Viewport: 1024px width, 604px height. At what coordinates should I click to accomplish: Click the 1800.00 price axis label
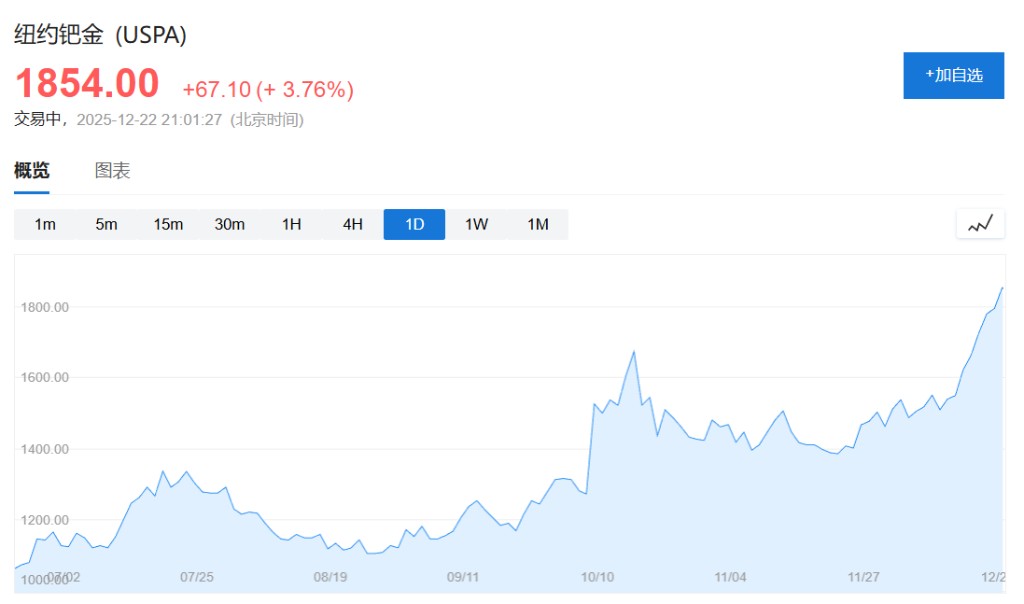point(44,307)
